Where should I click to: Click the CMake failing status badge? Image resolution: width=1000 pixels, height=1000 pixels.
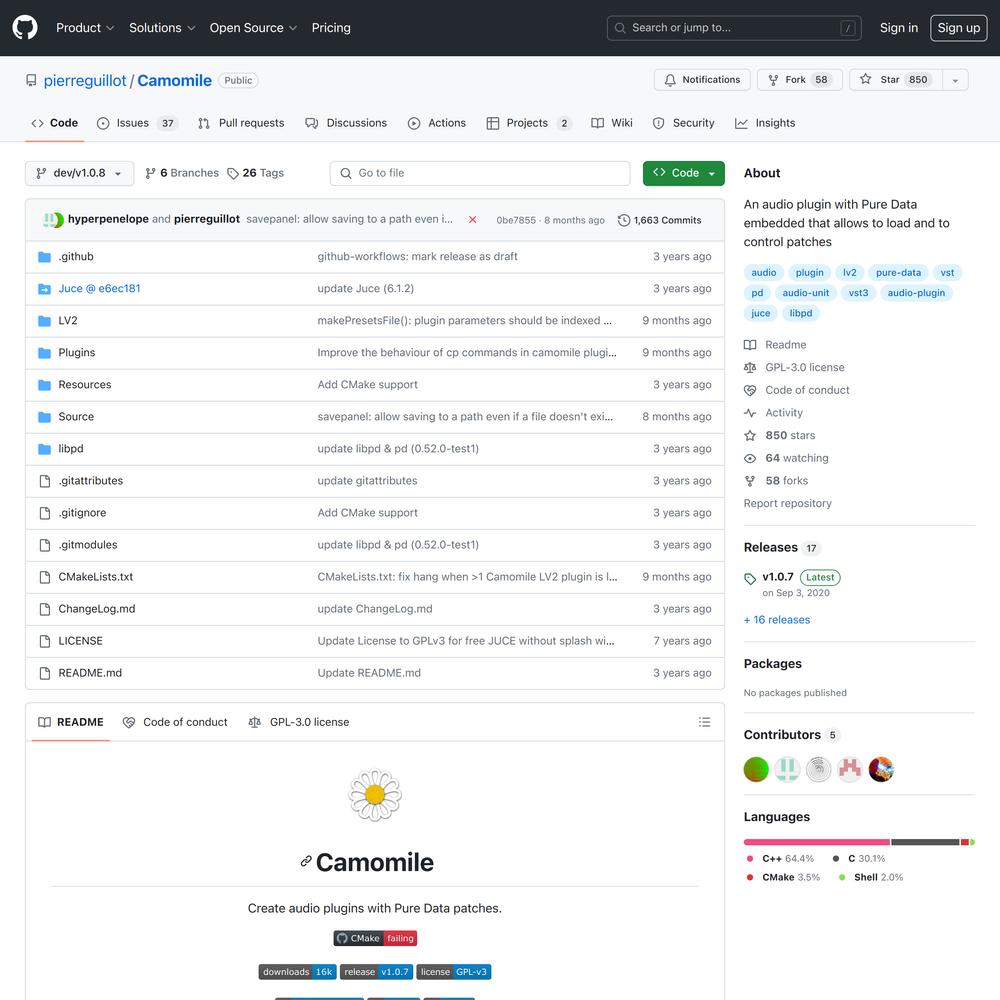click(375, 938)
